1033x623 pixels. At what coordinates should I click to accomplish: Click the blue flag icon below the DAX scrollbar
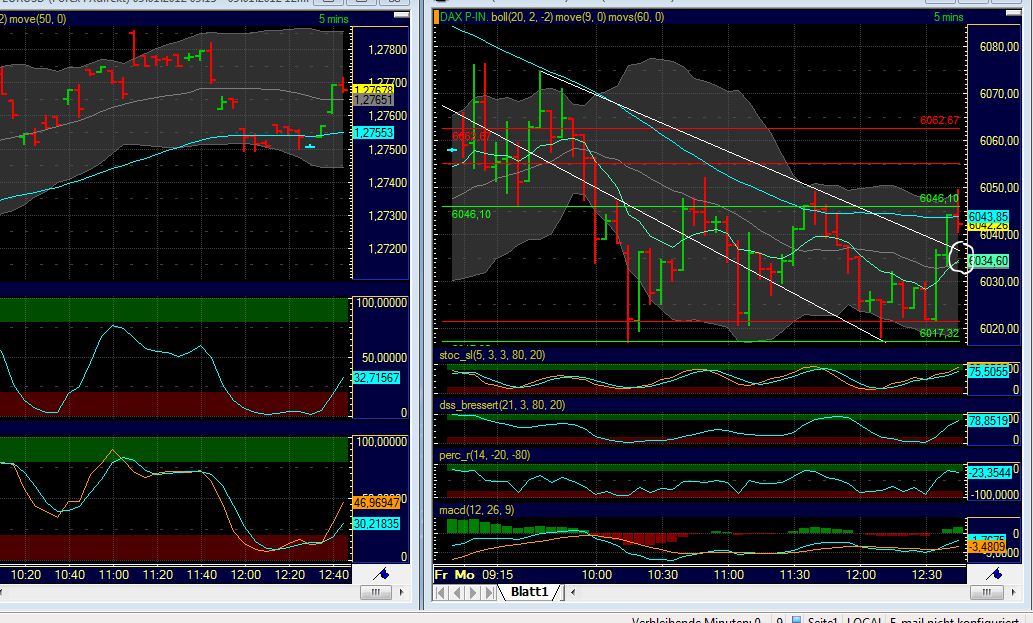pos(995,572)
